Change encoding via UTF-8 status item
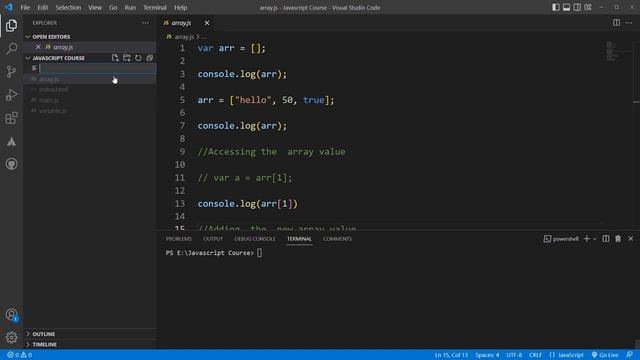The image size is (640, 360). pyautogui.click(x=514, y=355)
